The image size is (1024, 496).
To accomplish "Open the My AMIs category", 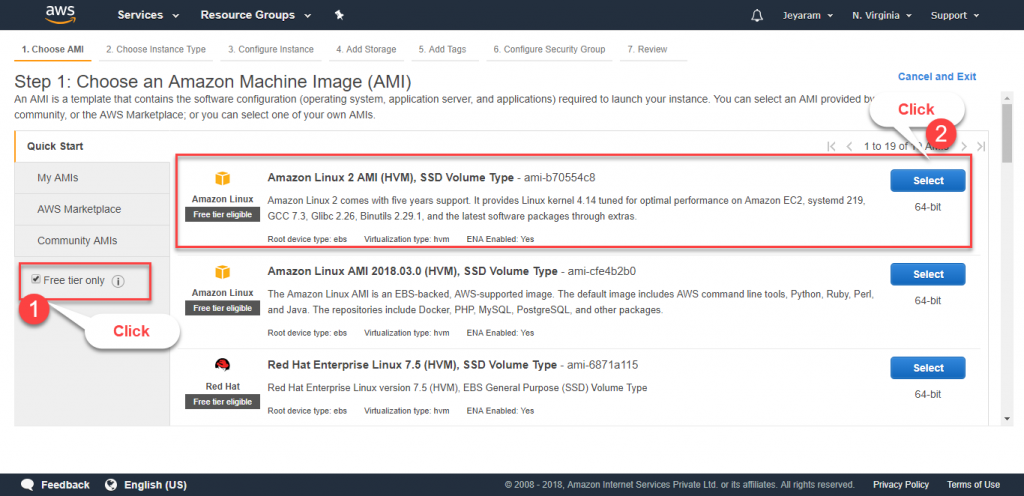I will 92,178.
